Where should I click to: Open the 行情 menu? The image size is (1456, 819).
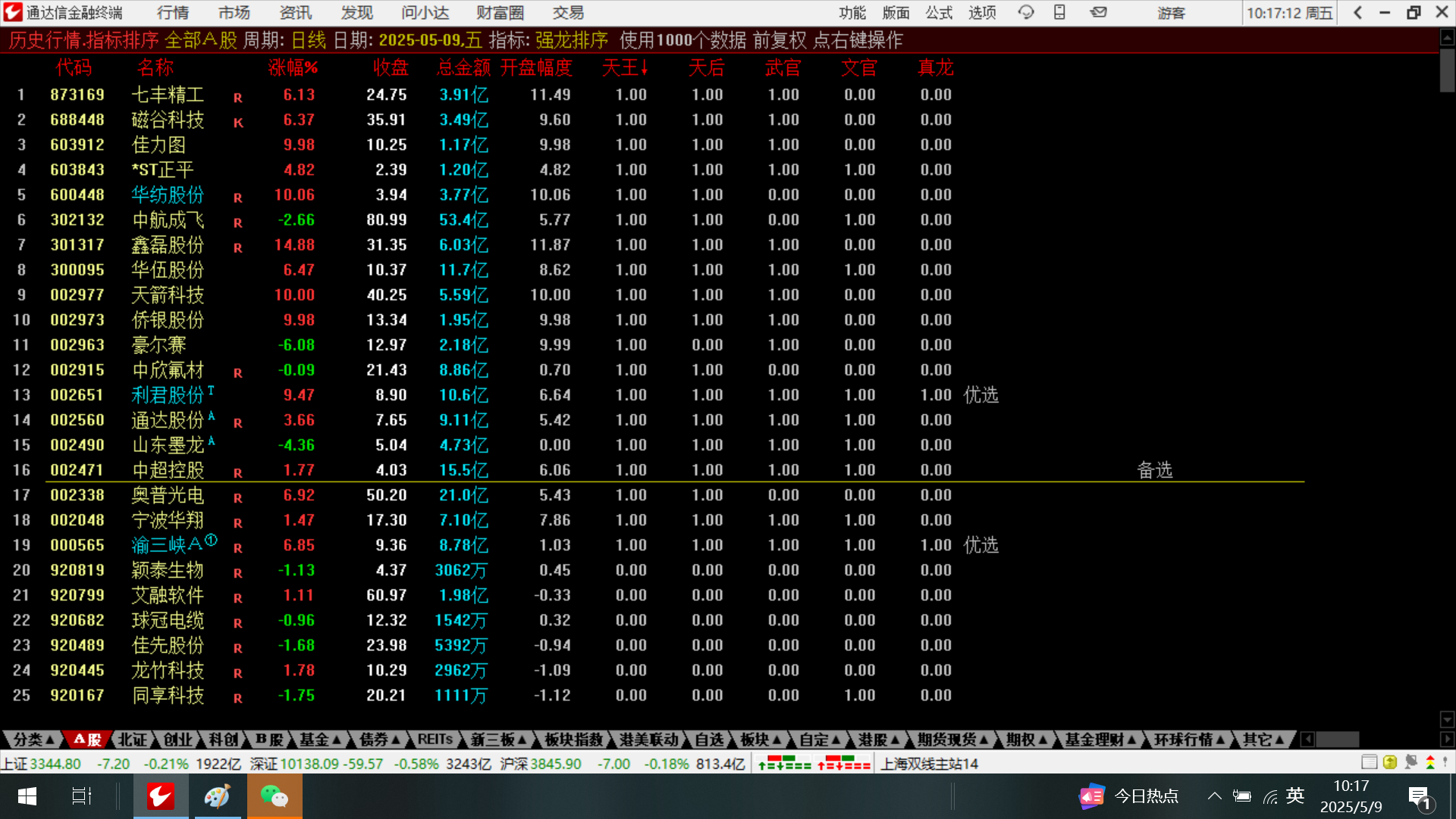[173, 13]
